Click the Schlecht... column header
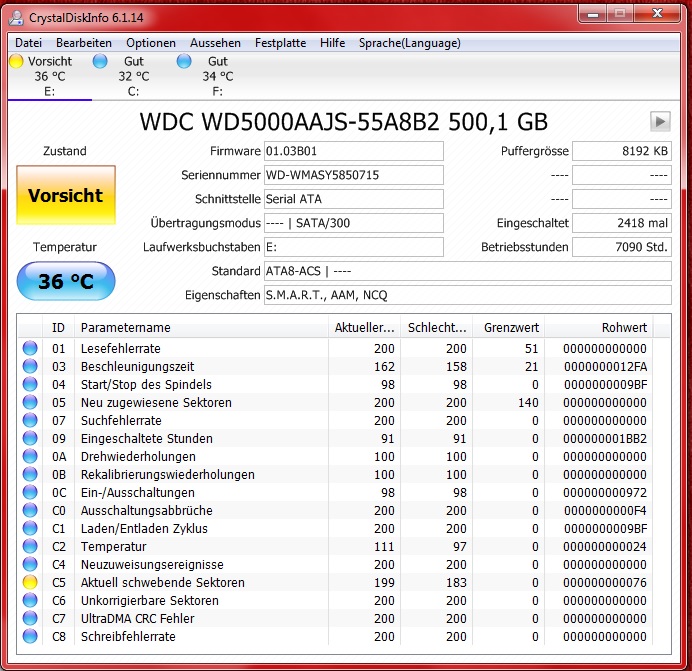The width and height of the screenshot is (692, 671). click(x=436, y=328)
